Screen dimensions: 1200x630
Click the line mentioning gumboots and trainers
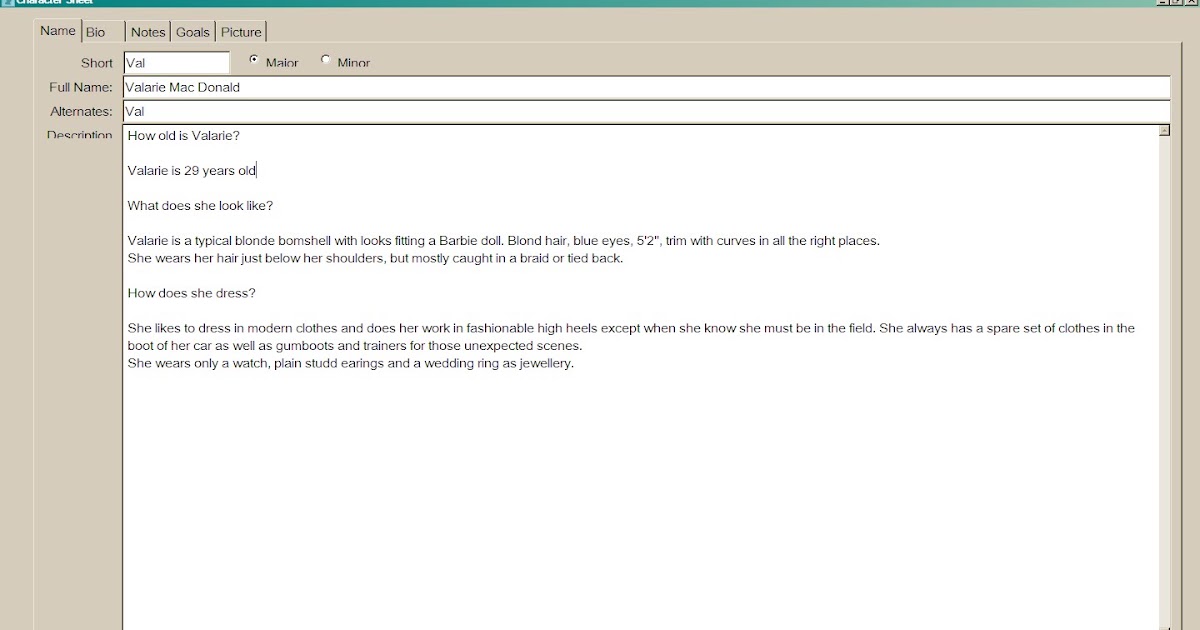355,346
